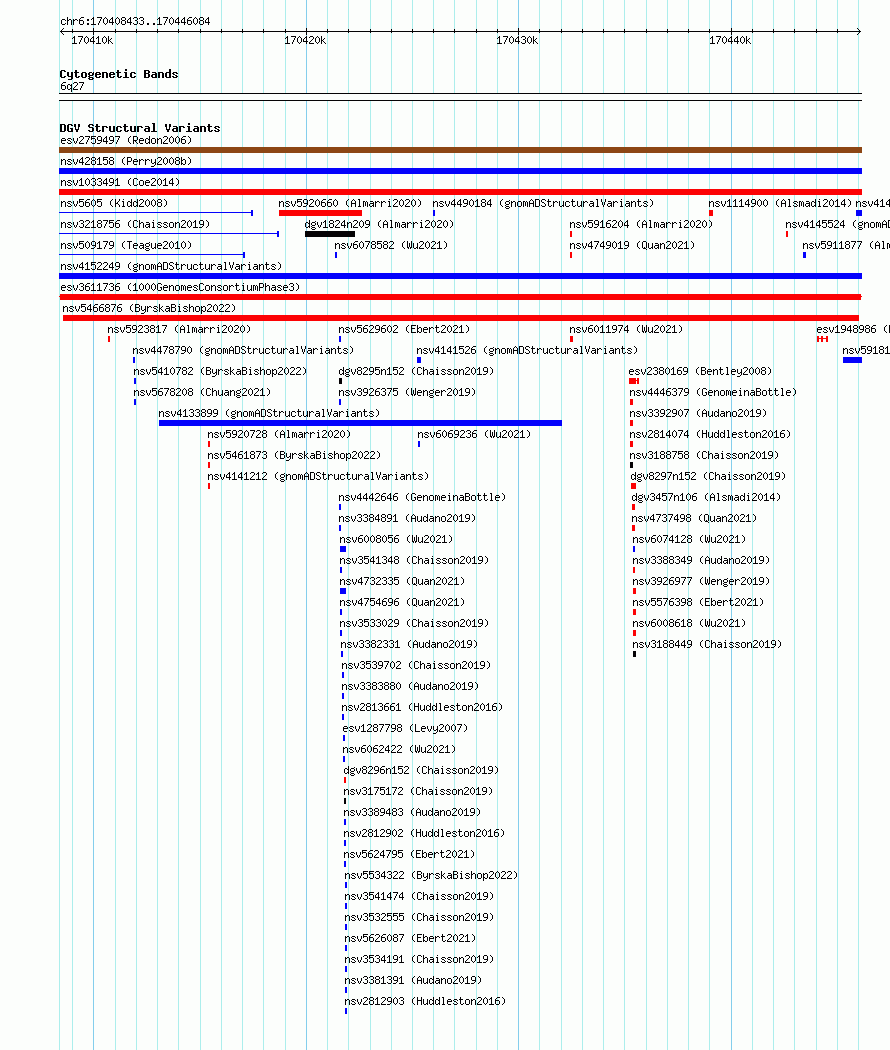Select nsv3392907 (Audano2019) label
890x1050 pixels.
tap(698, 413)
